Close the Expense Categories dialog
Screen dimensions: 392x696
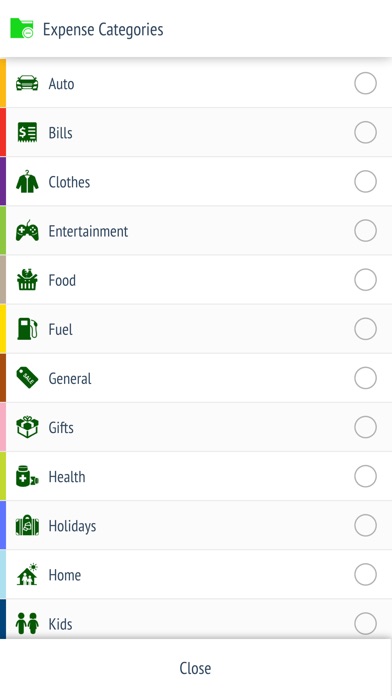195,668
